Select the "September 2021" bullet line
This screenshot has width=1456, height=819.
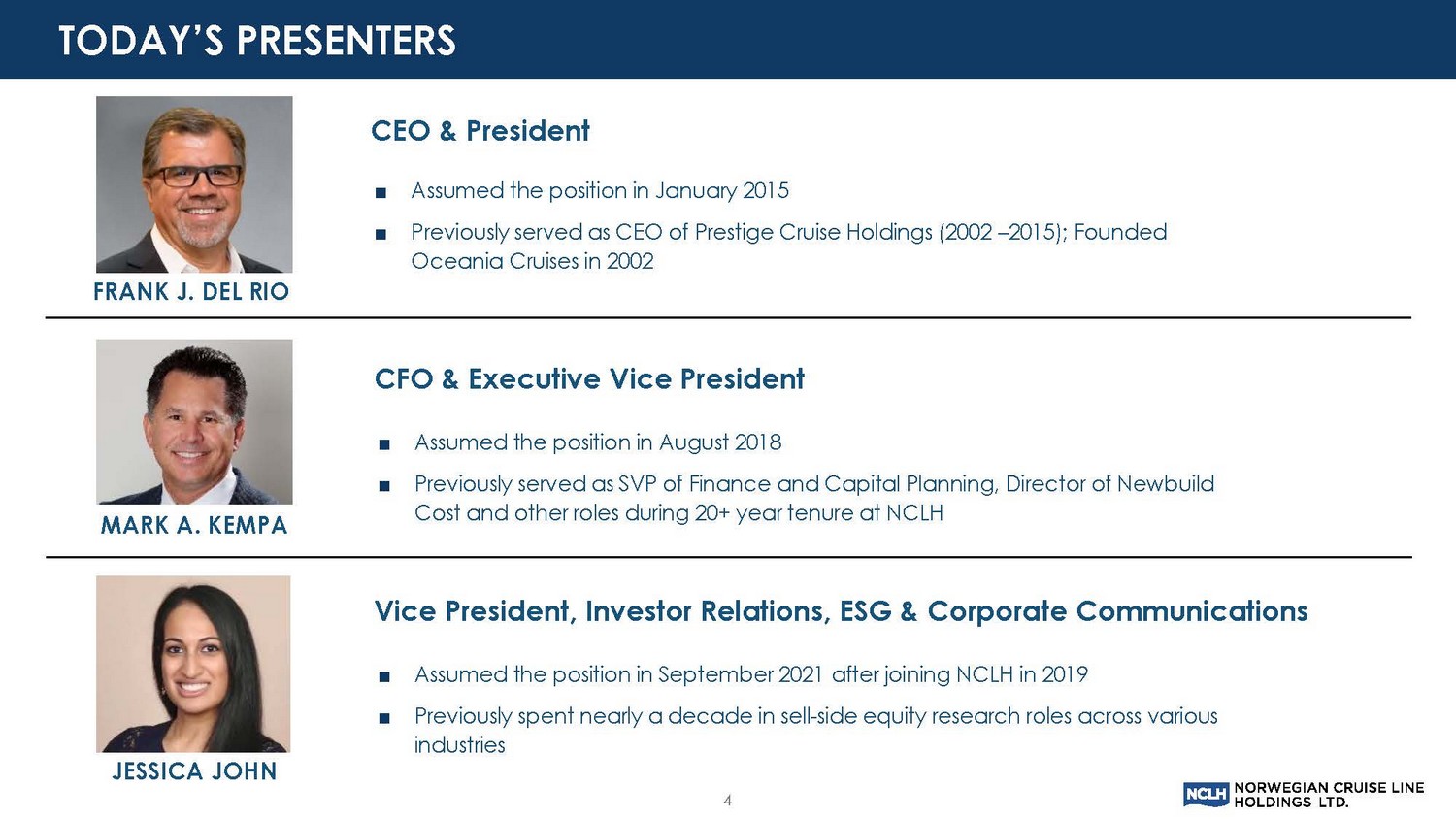coord(750,674)
